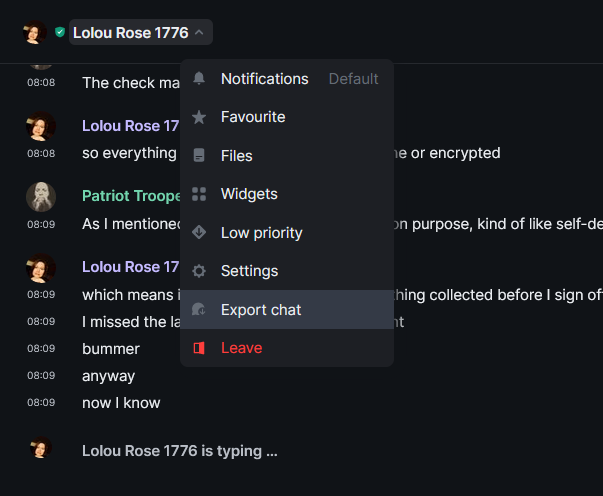Click the Settings gear icon
The image size is (603, 496).
199,271
